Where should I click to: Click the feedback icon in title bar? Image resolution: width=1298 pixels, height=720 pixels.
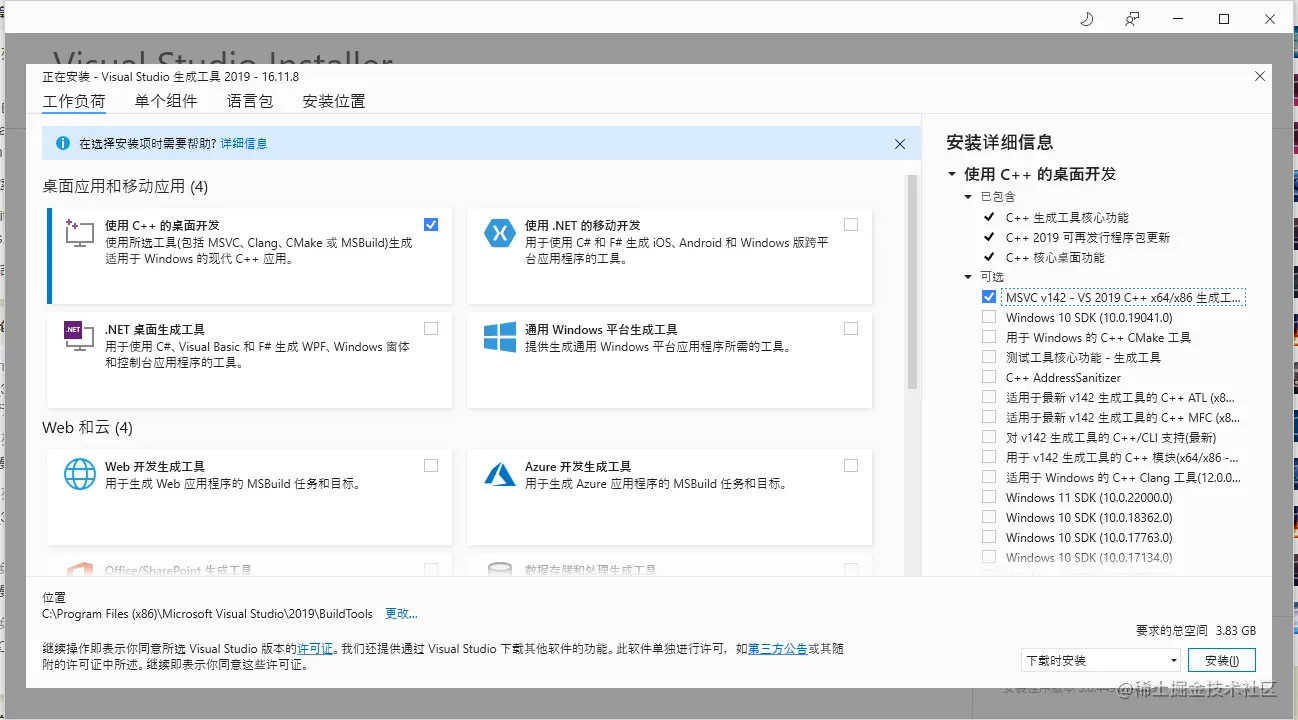(1132, 19)
